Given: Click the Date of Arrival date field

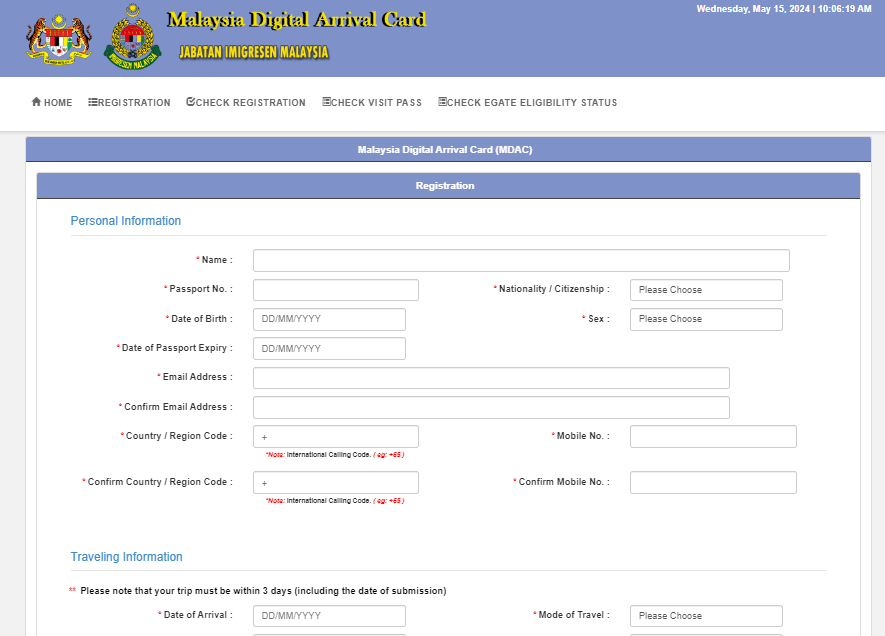Looking at the screenshot, I should tap(328, 615).
